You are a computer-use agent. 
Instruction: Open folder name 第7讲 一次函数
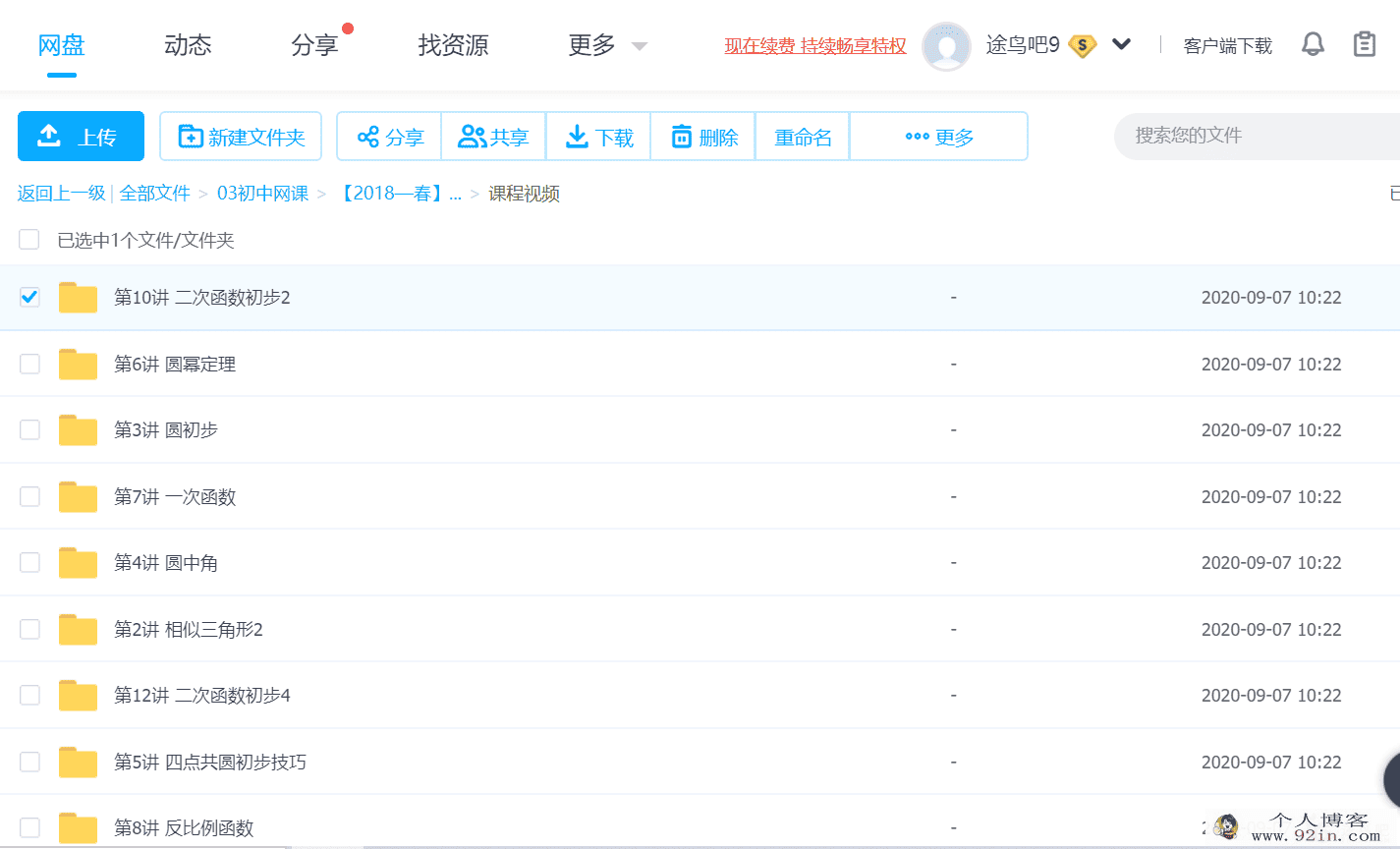(x=175, y=496)
